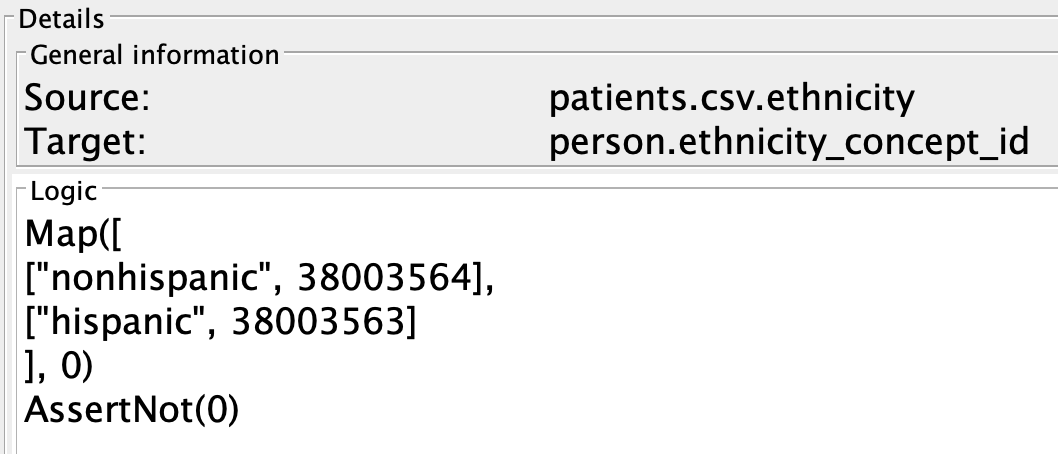Select the Source: label
The image size is (1058, 454).
[x=87, y=98]
